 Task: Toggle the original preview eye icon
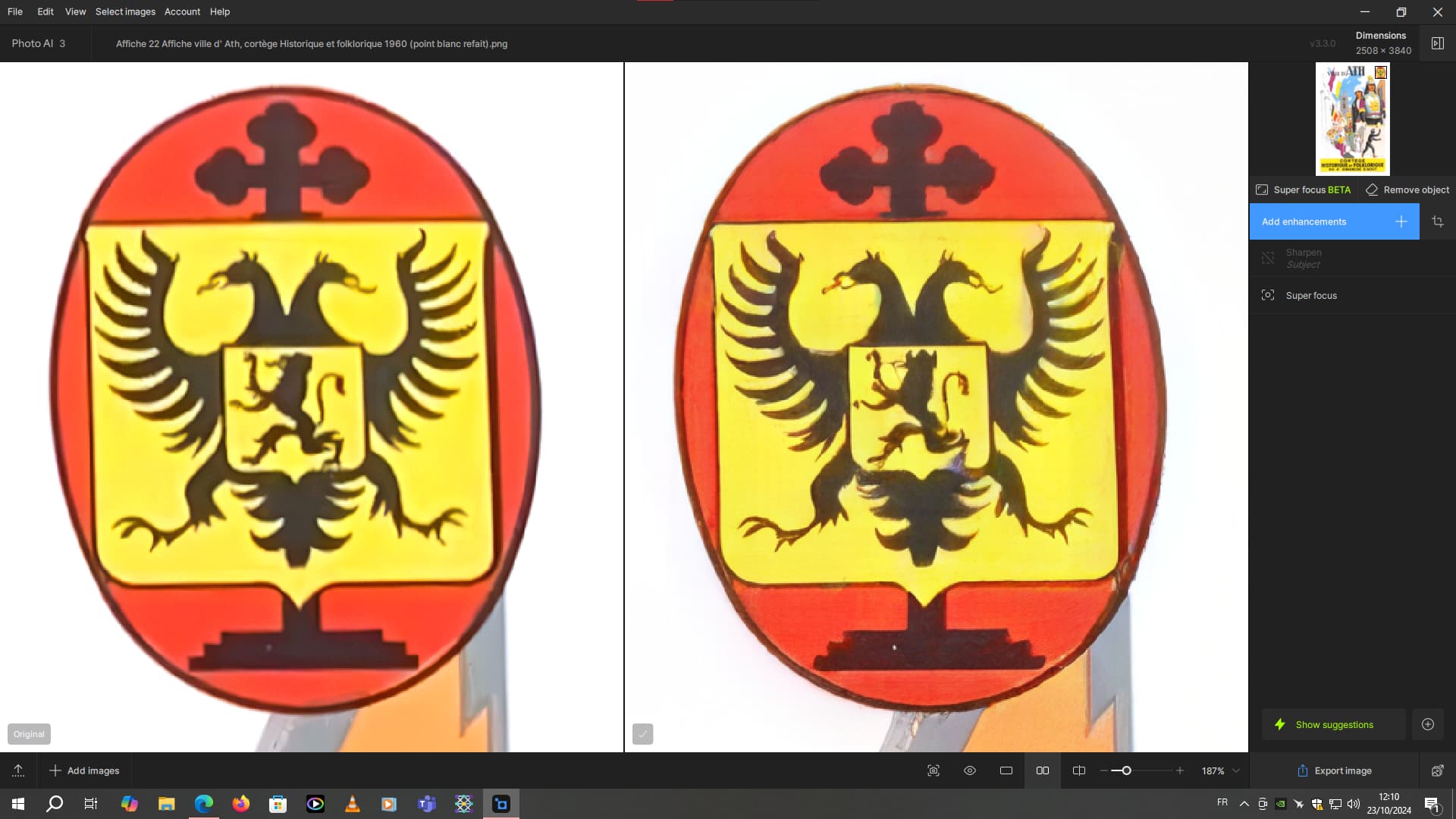(x=970, y=770)
